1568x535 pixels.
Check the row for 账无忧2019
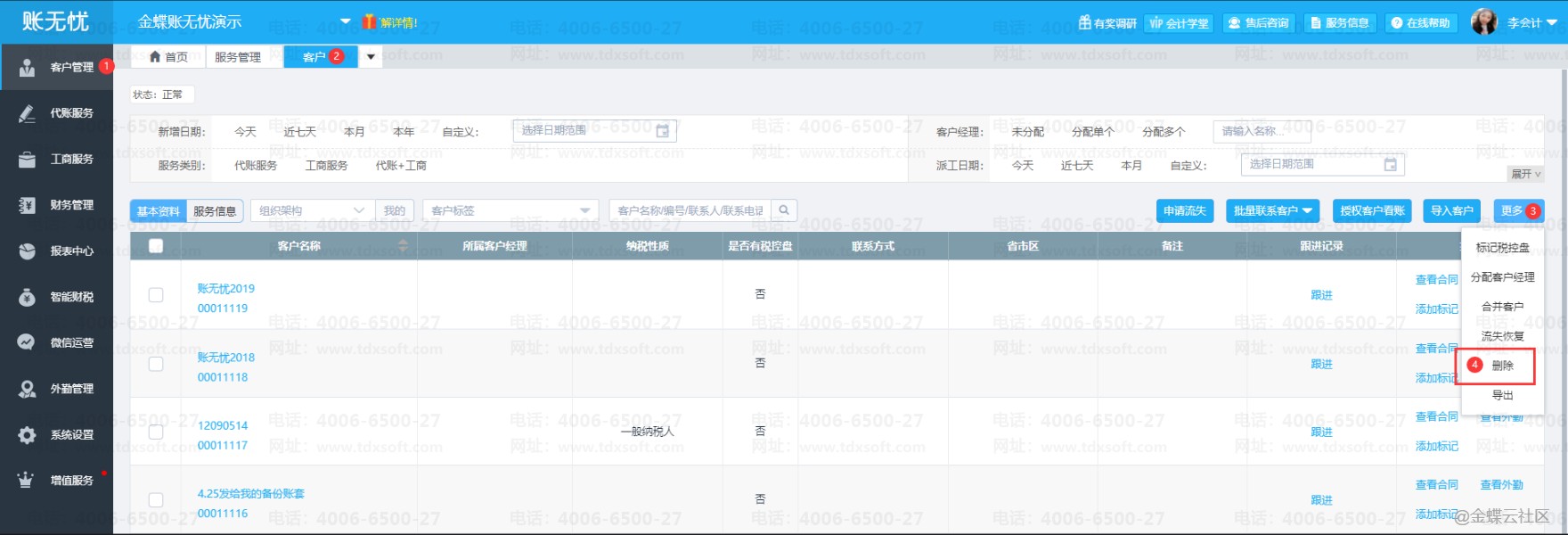click(x=156, y=295)
